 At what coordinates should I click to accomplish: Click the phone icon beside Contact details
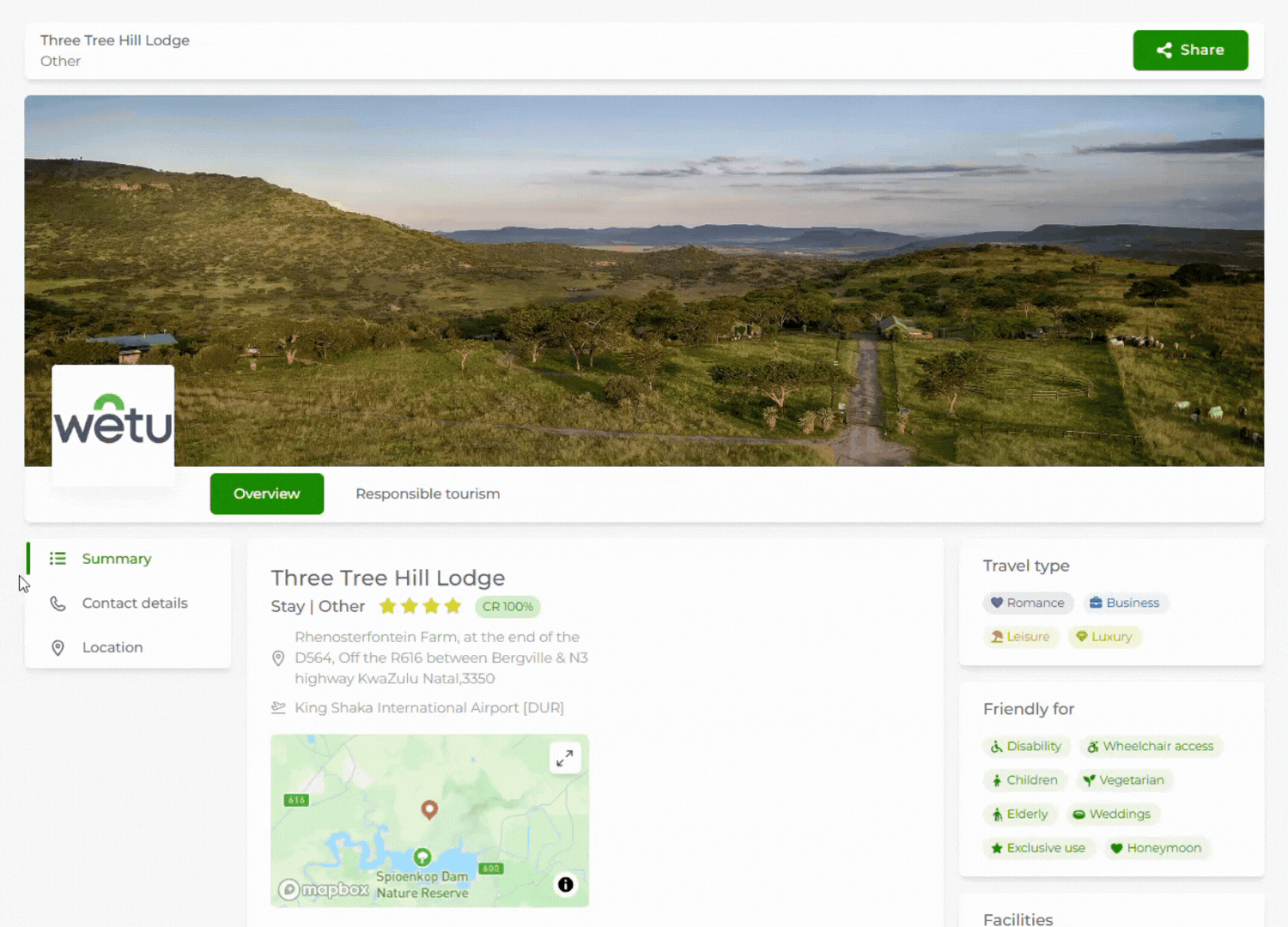(58, 603)
